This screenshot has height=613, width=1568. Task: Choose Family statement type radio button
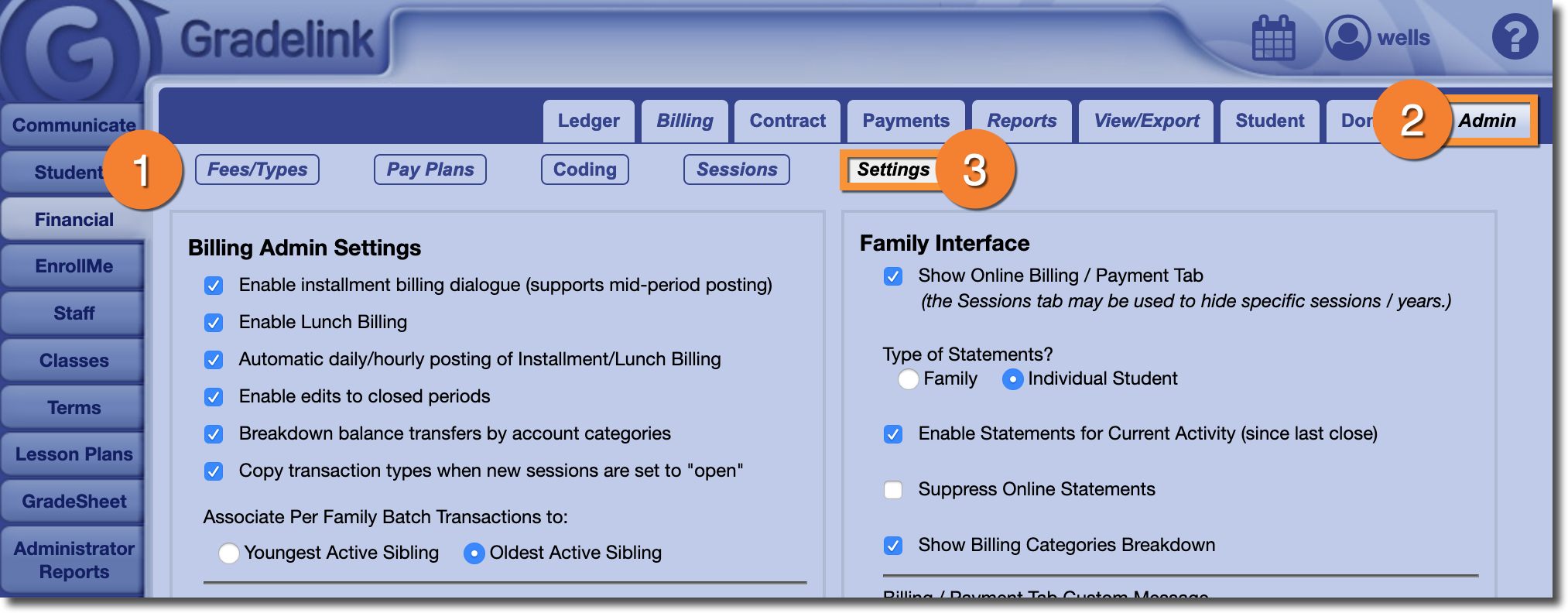(909, 379)
